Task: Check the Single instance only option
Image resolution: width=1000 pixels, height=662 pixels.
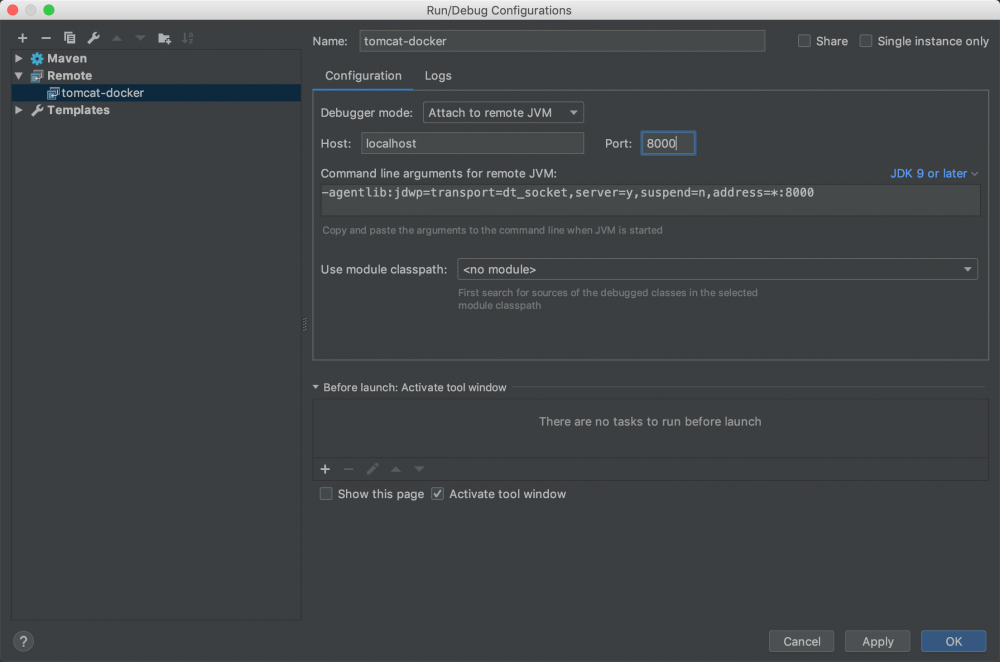Action: (x=866, y=41)
